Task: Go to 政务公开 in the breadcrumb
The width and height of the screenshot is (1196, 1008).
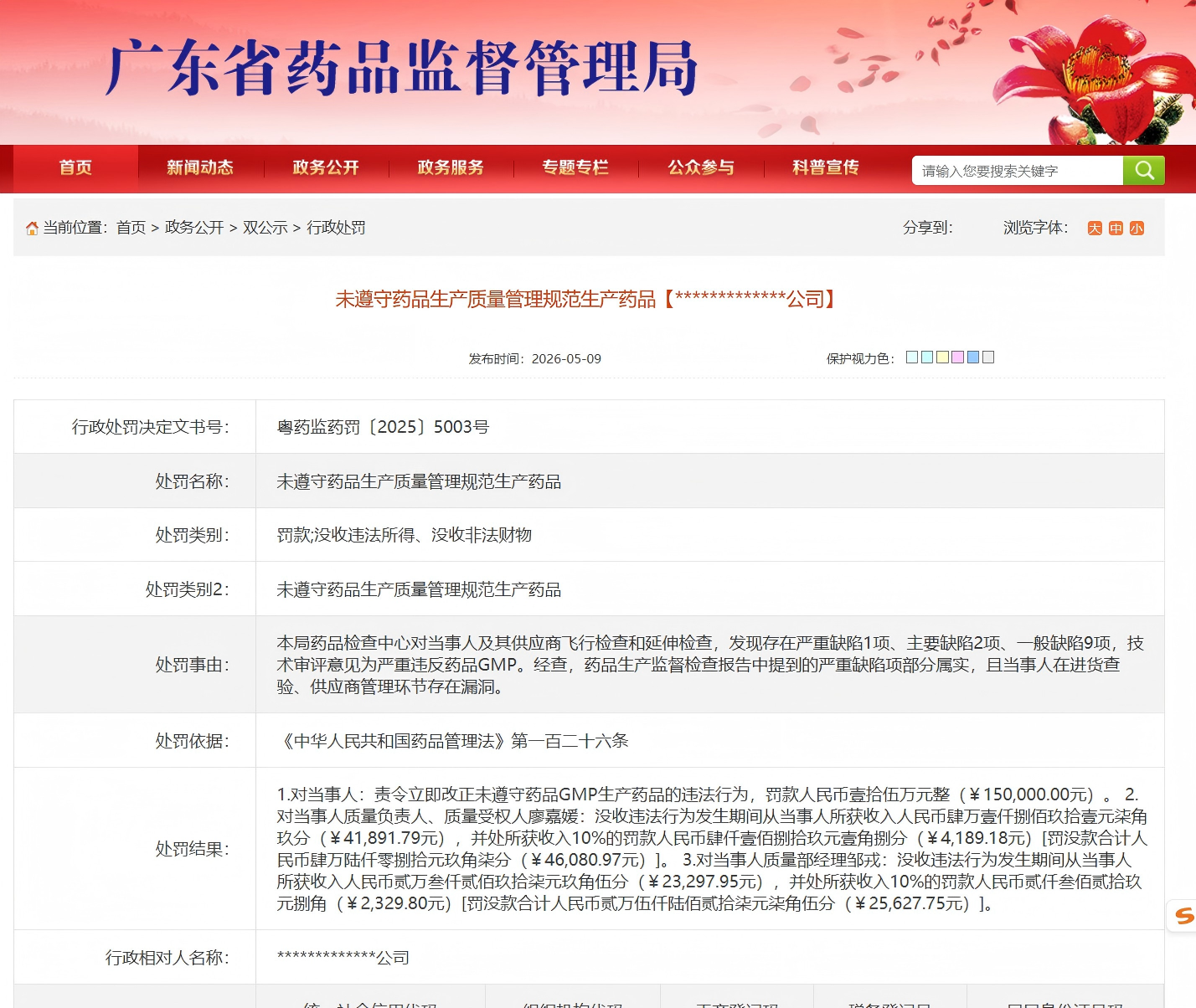Action: pos(194,228)
